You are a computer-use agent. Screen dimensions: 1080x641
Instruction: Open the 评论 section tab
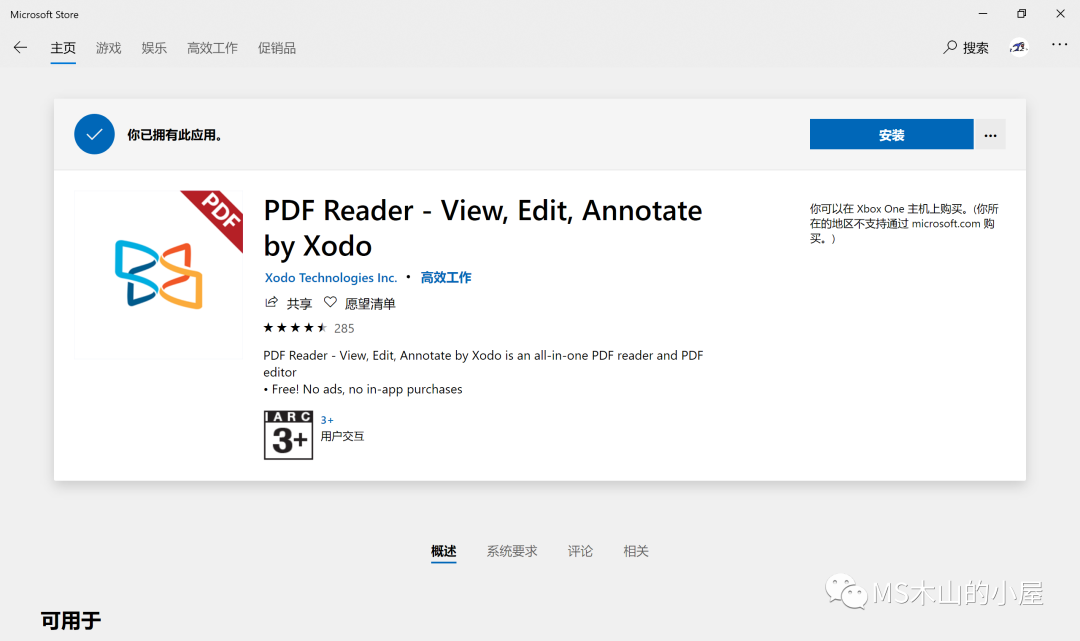coord(580,551)
